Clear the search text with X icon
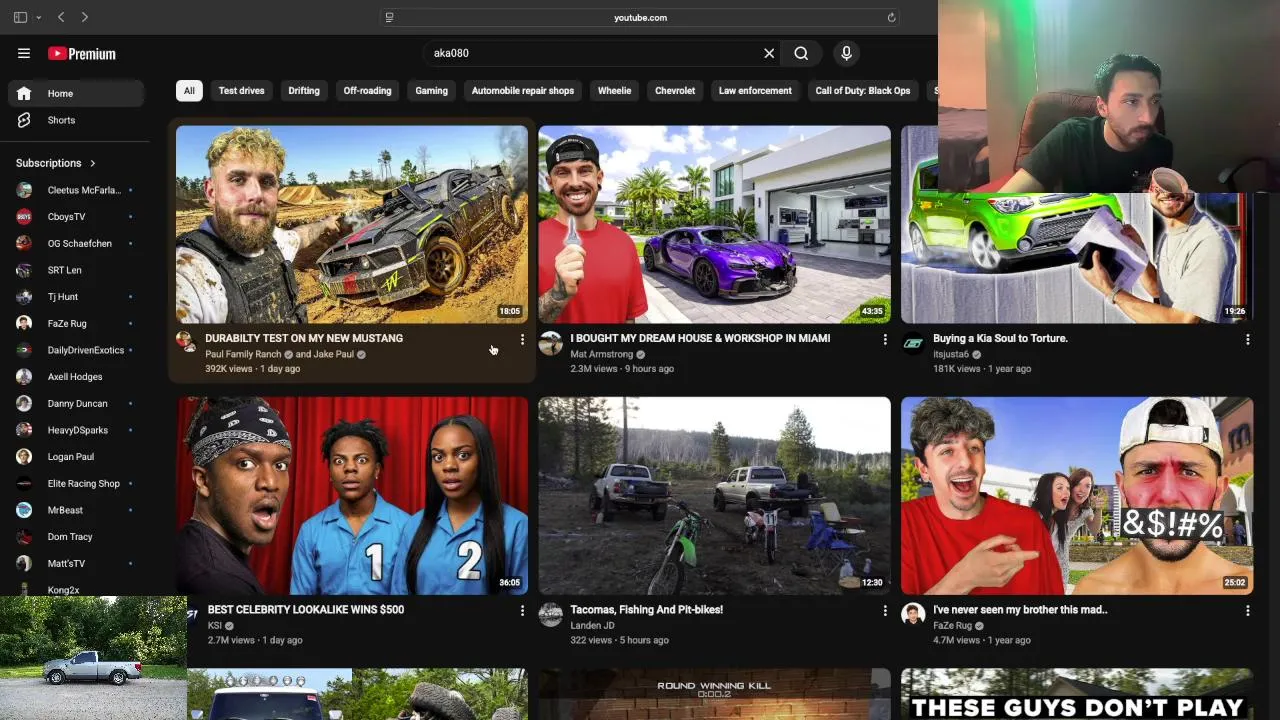This screenshot has width=1280, height=720. 769,53
